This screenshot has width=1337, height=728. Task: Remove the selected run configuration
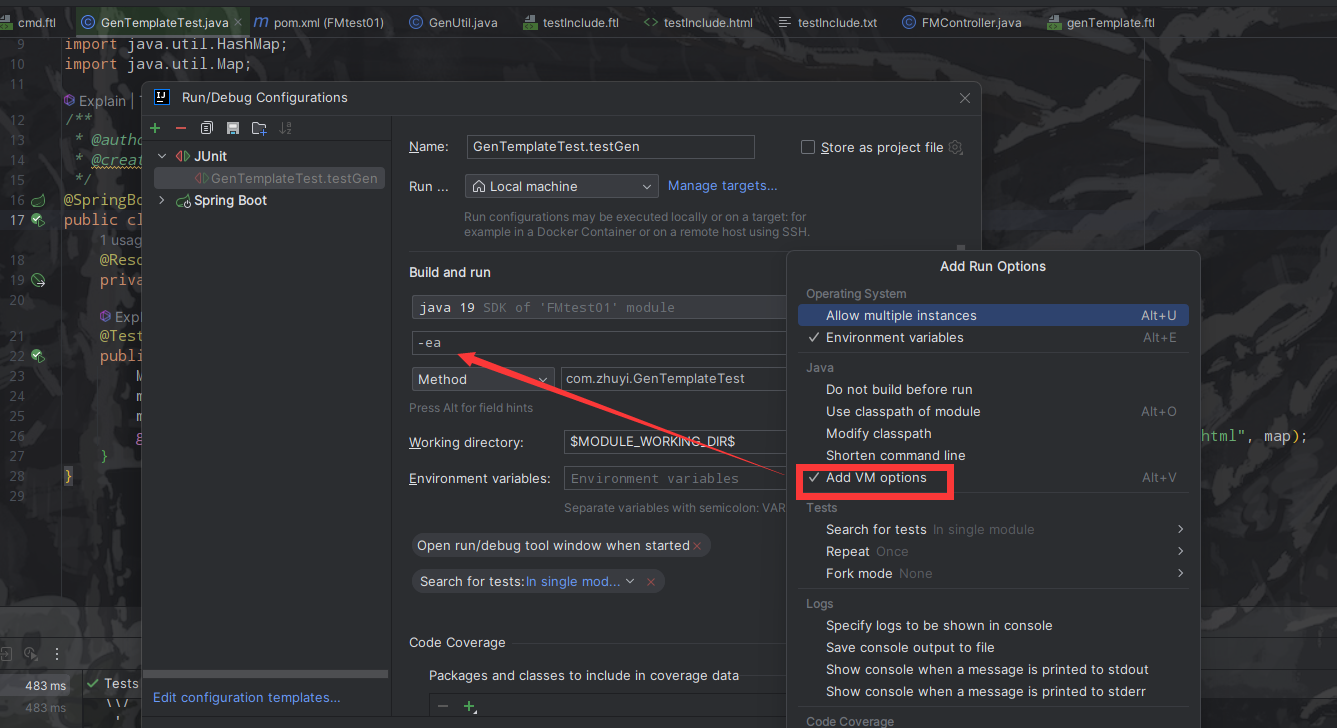click(181, 128)
